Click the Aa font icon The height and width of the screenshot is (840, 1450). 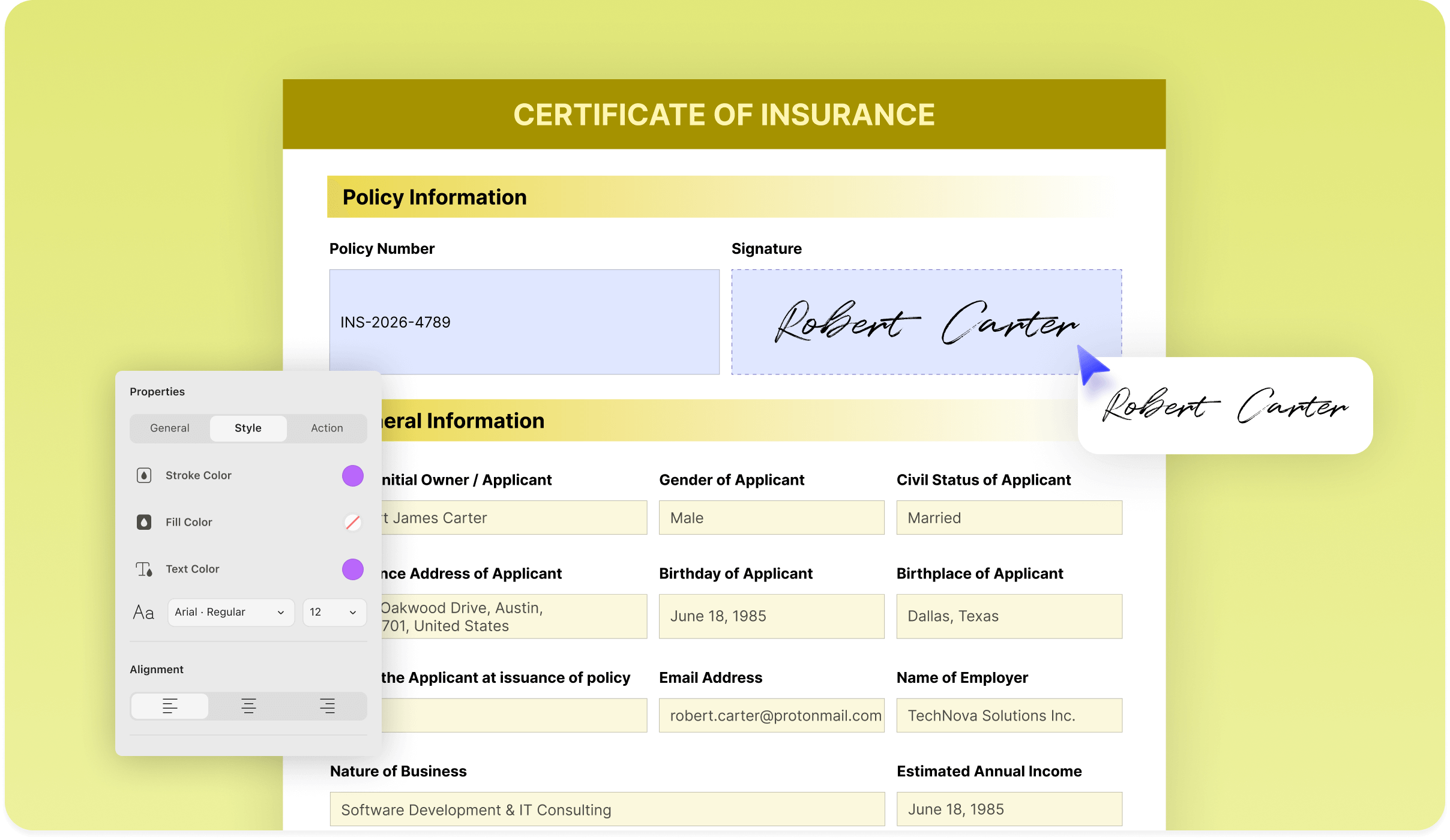click(143, 613)
